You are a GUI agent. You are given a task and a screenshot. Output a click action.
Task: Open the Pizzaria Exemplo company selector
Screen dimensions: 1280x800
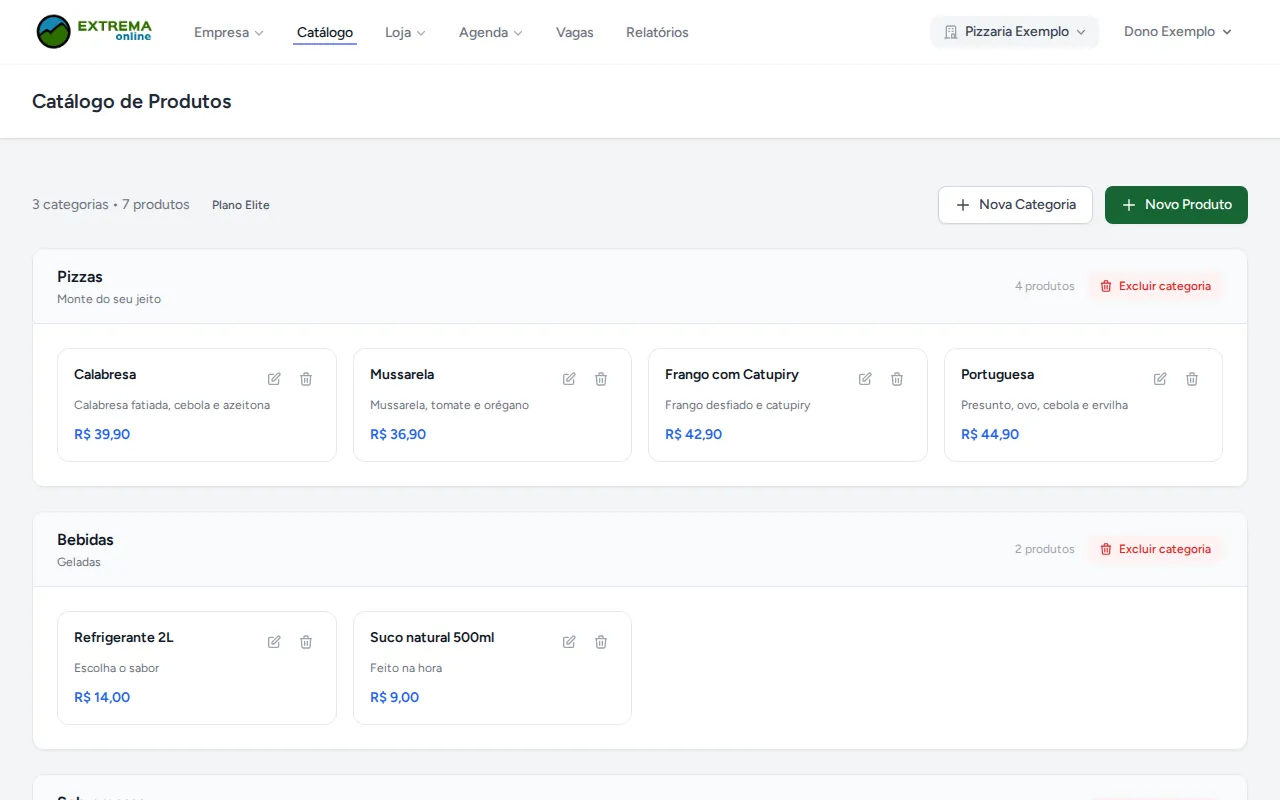point(1015,32)
